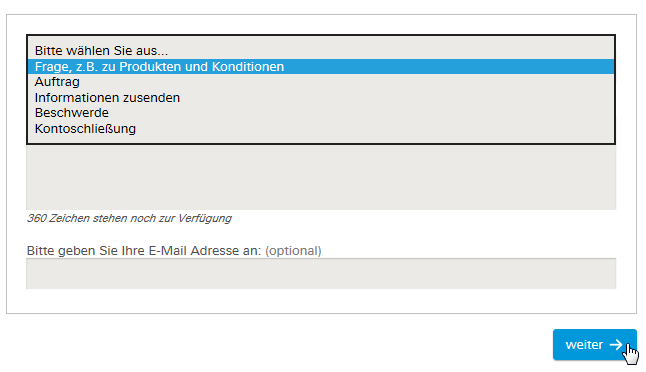Proceed with the blue 'weiter' button
Screen dimensions: 646x372
coord(595,344)
